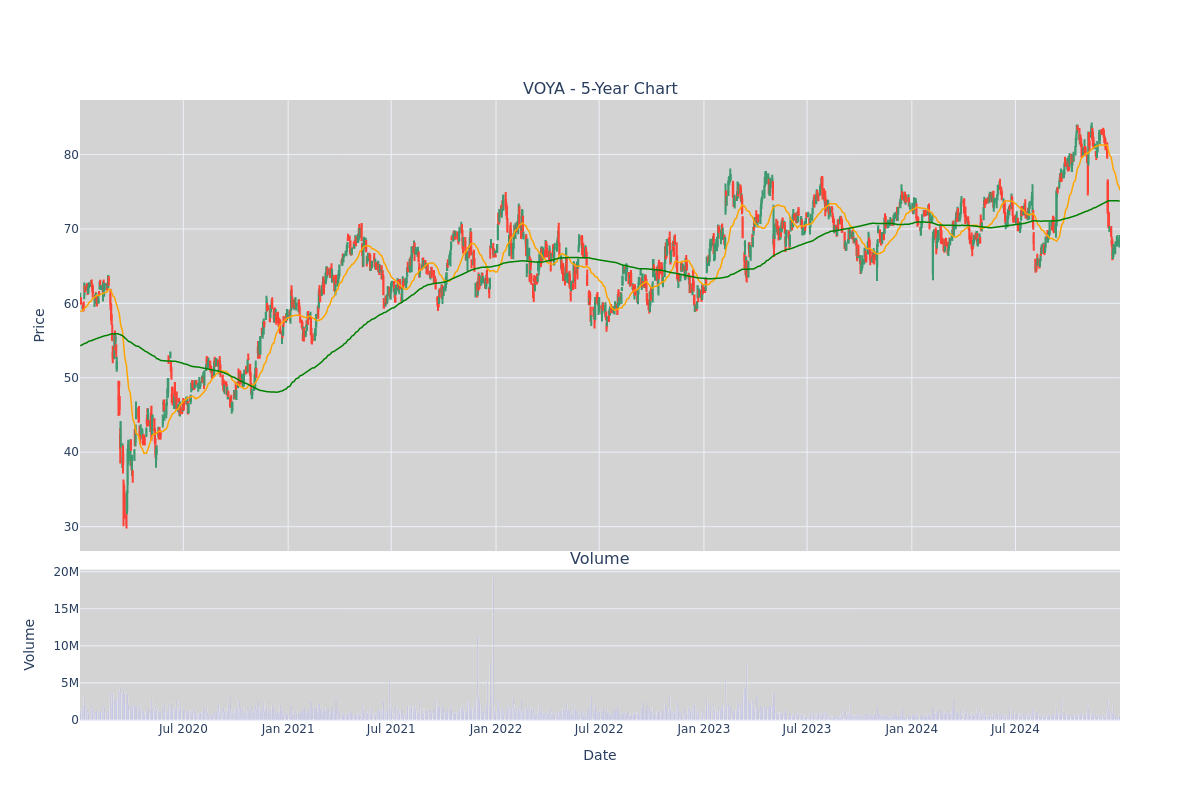Click the volume axis value 0
The image size is (1200, 800).
point(75,720)
